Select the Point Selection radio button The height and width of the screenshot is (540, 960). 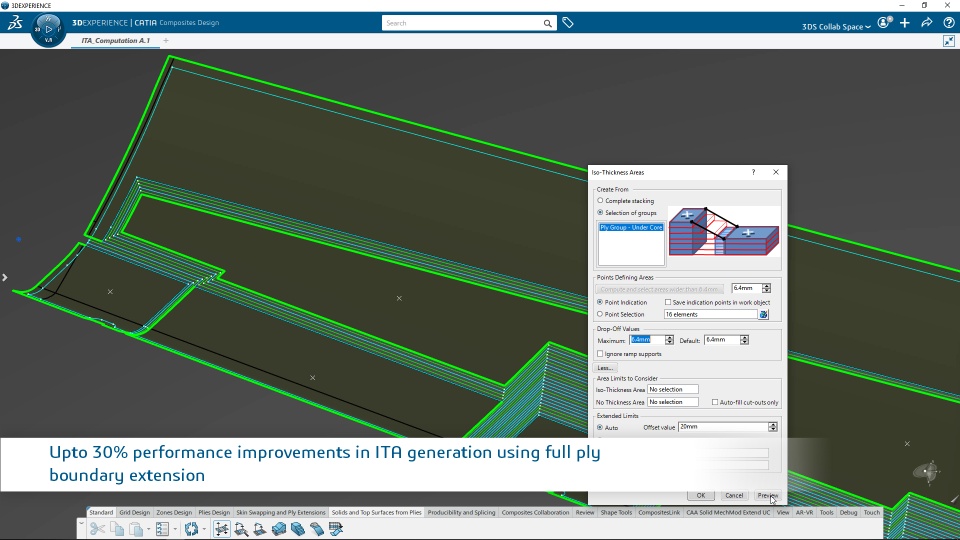[600, 314]
